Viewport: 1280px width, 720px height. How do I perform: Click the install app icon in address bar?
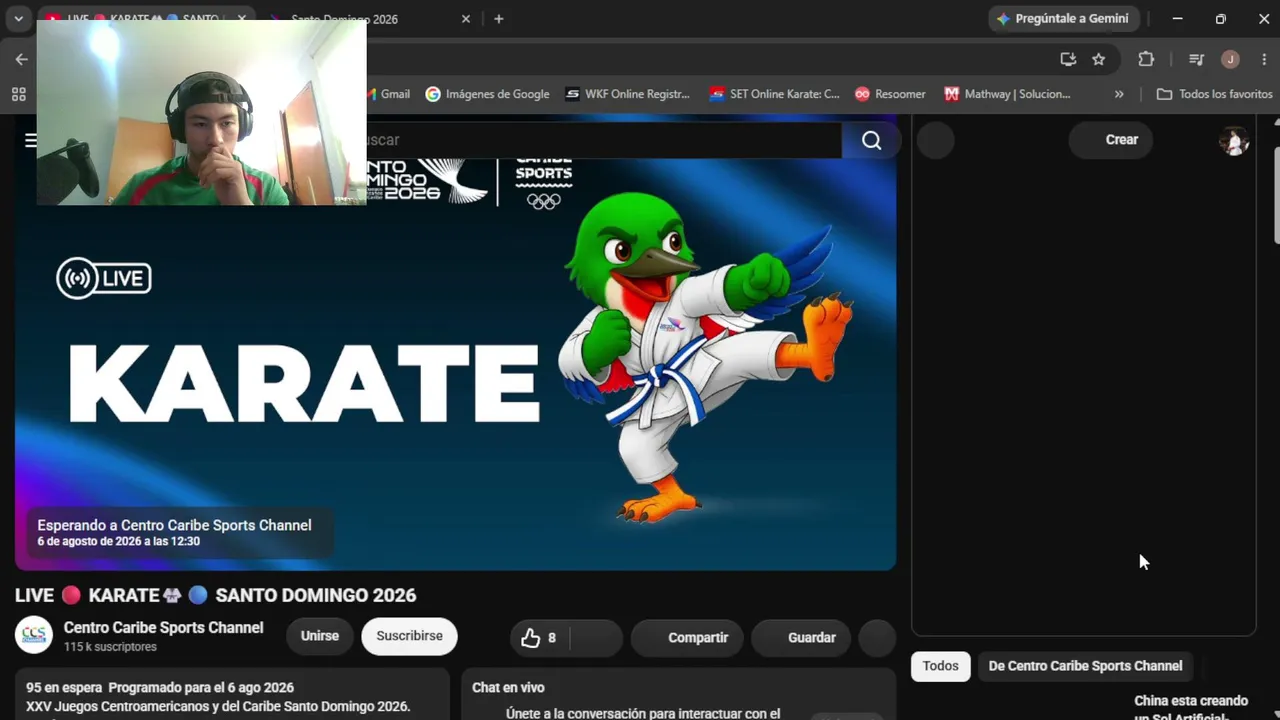1068,59
